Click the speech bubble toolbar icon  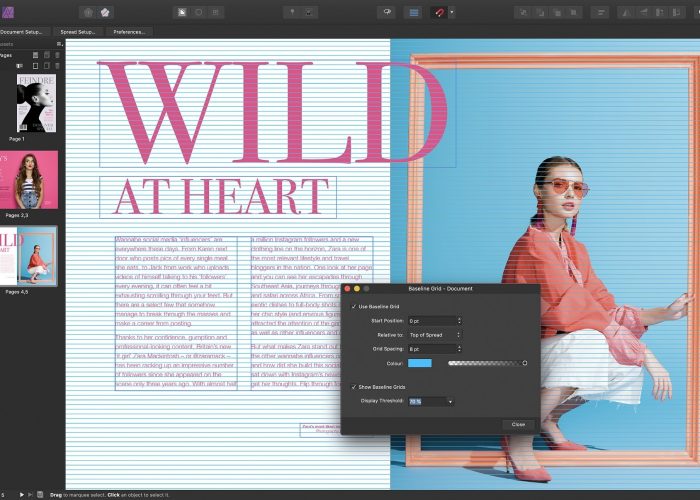pyautogui.click(x=387, y=12)
